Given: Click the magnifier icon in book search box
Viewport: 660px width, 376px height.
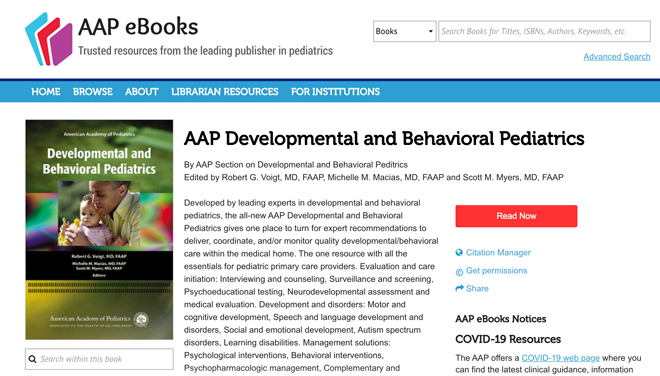Looking at the screenshot, I should 32,359.
